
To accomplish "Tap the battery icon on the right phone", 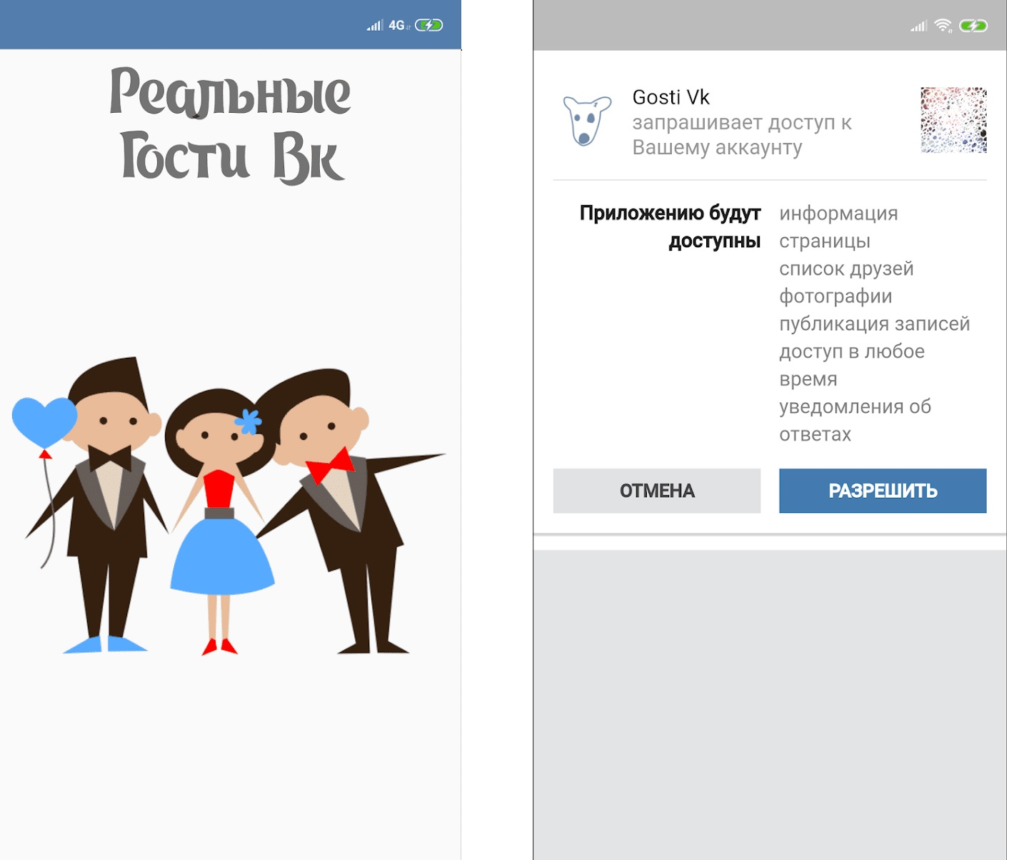I will [972, 25].
